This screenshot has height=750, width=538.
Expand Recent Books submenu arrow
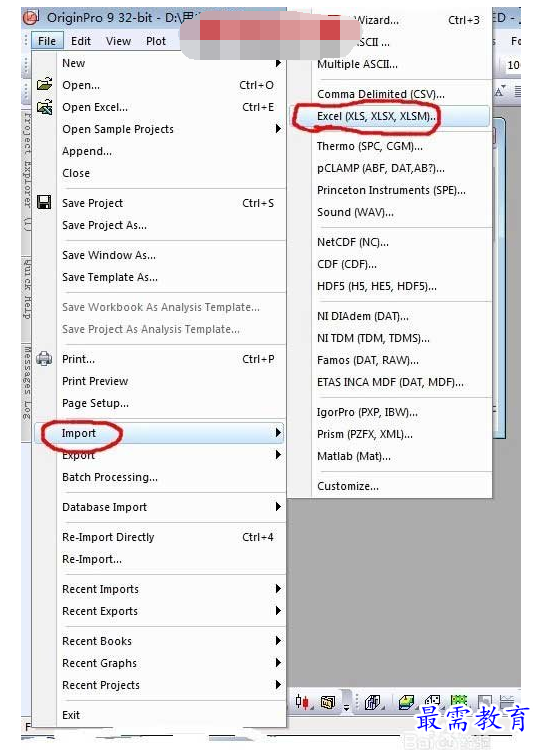click(x=278, y=641)
